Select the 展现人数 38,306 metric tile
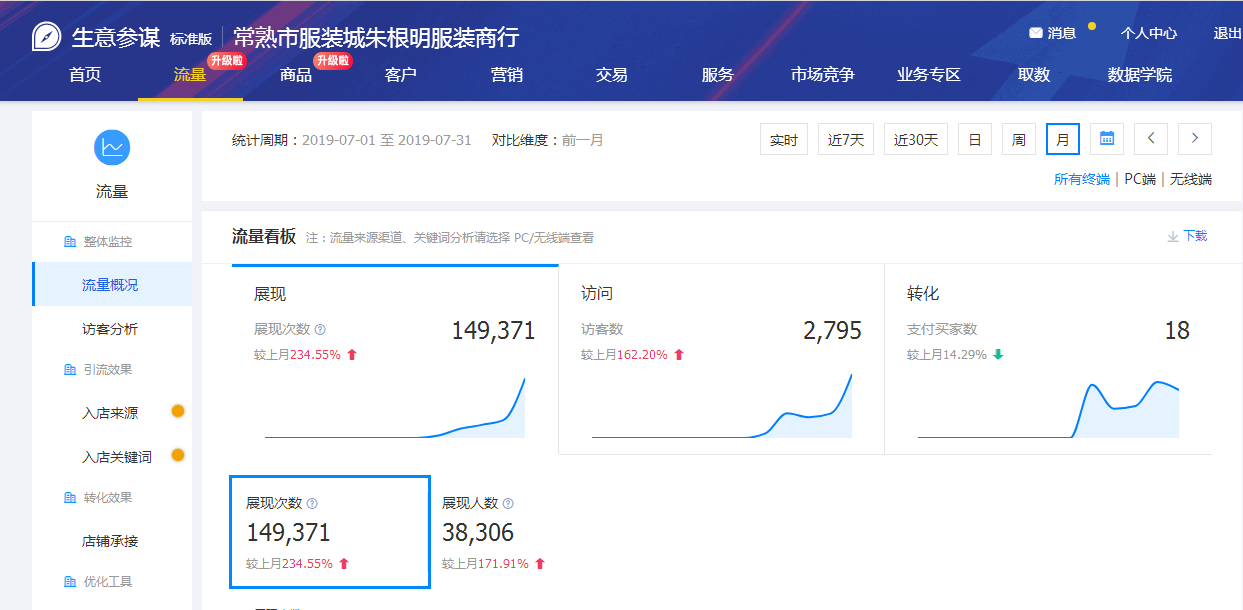Image resolution: width=1243 pixels, height=610 pixels. click(x=494, y=532)
